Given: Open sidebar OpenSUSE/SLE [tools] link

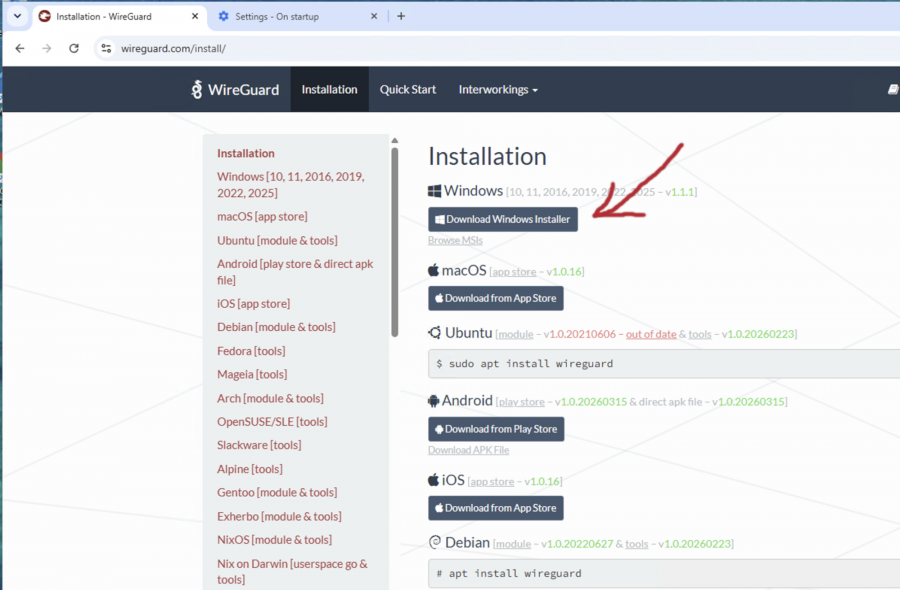Looking at the screenshot, I should (273, 422).
